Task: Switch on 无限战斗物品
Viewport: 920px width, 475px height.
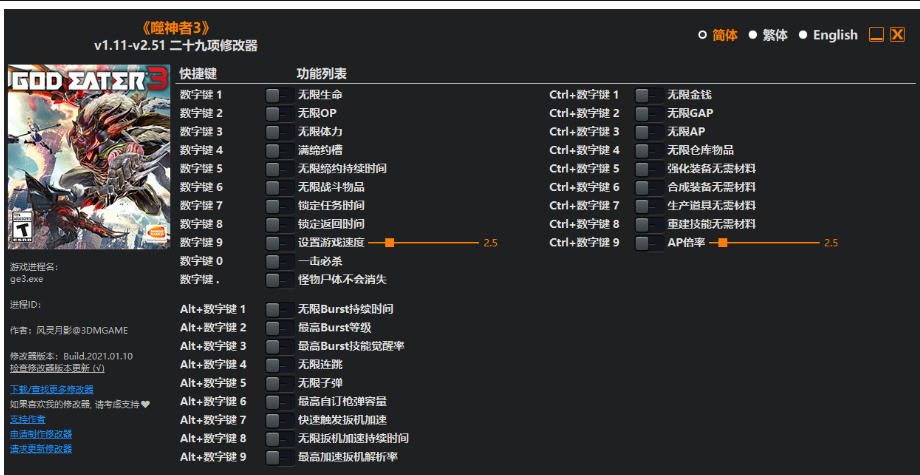Action: click(279, 187)
